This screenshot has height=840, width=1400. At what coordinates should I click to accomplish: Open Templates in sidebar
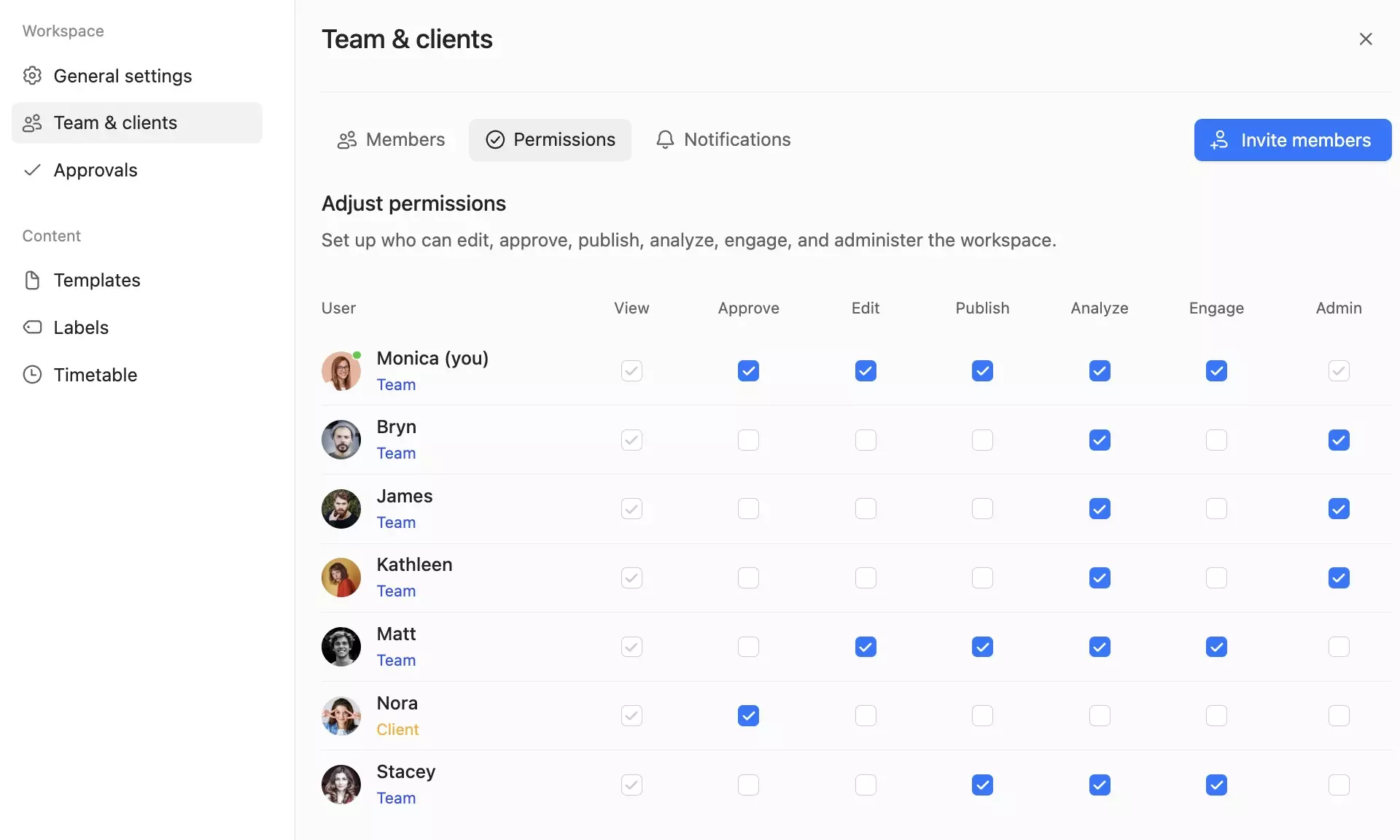137,280
